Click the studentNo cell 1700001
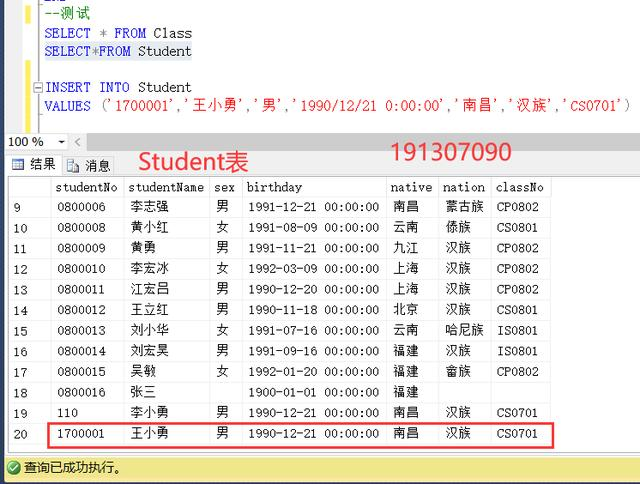Image resolution: width=640 pixels, height=484 pixels. [87, 434]
